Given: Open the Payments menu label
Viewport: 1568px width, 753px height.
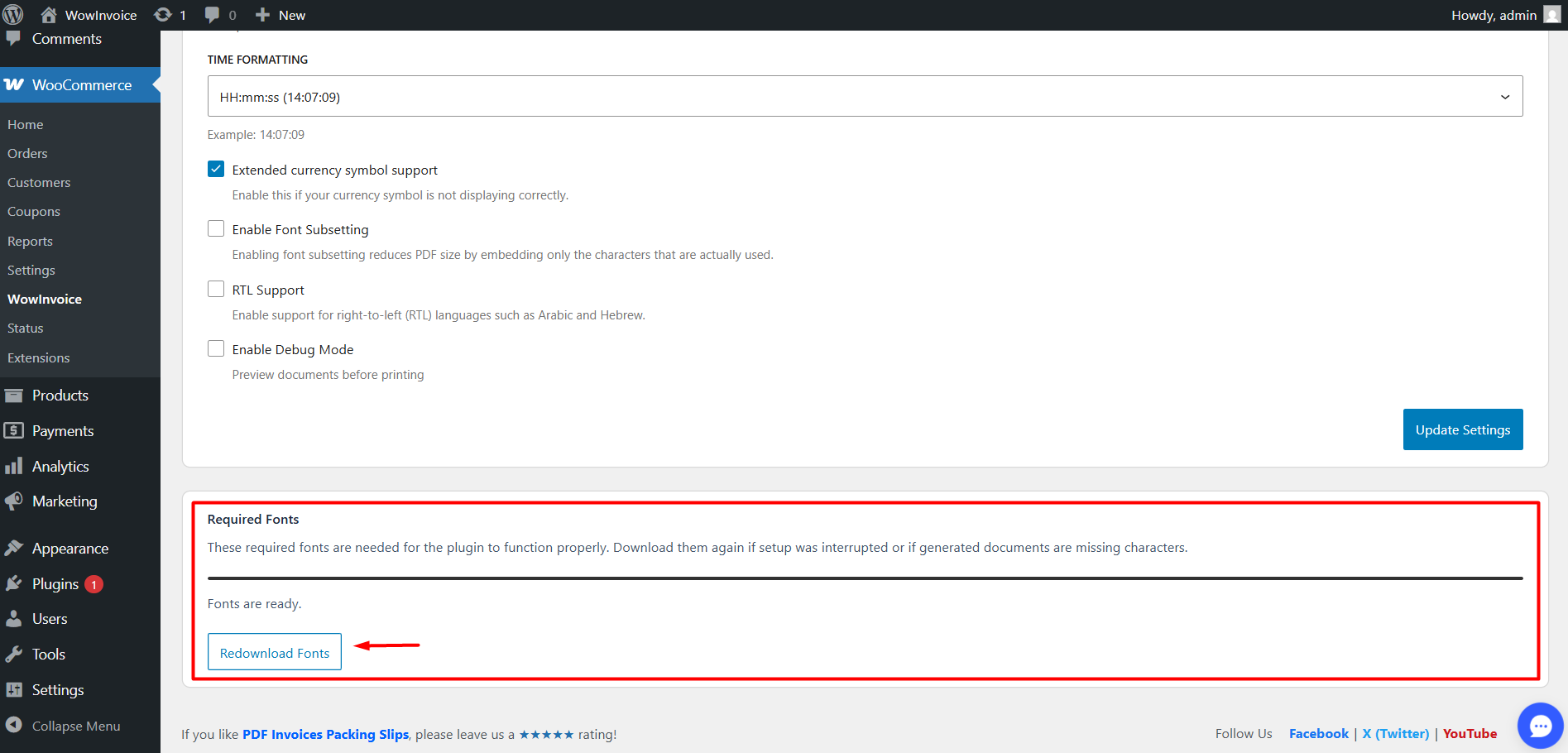Looking at the screenshot, I should pos(63,431).
